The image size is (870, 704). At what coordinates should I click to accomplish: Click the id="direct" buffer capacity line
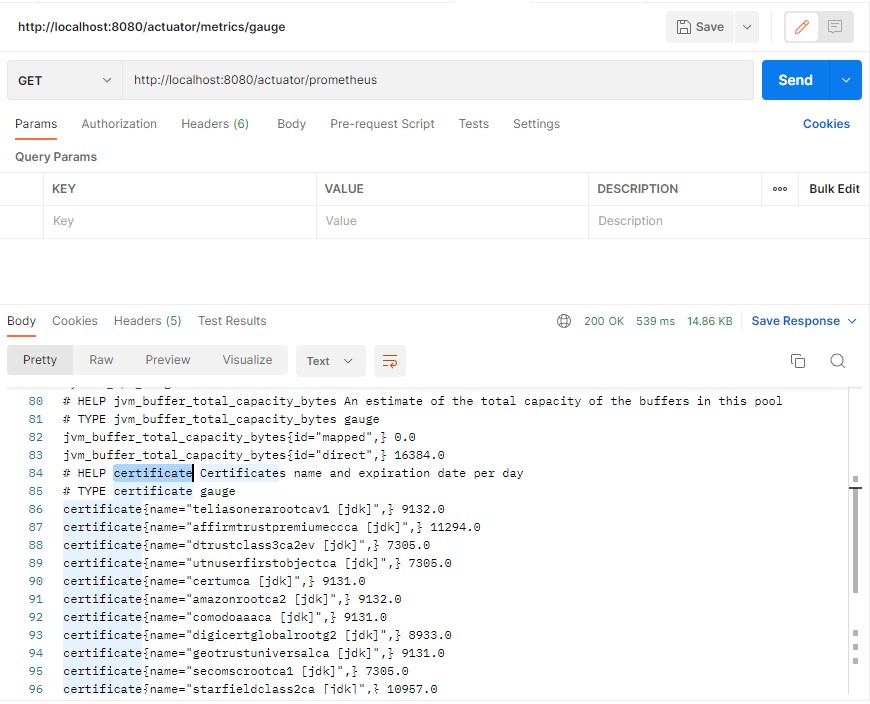click(254, 455)
